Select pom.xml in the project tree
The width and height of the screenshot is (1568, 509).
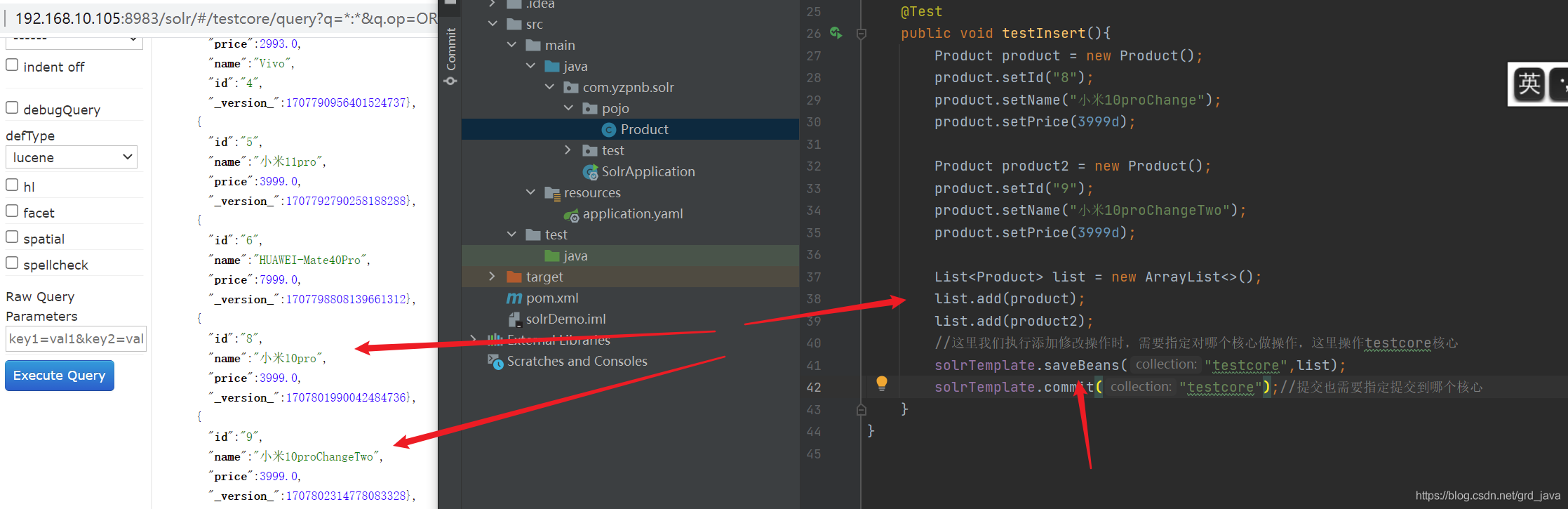click(552, 298)
